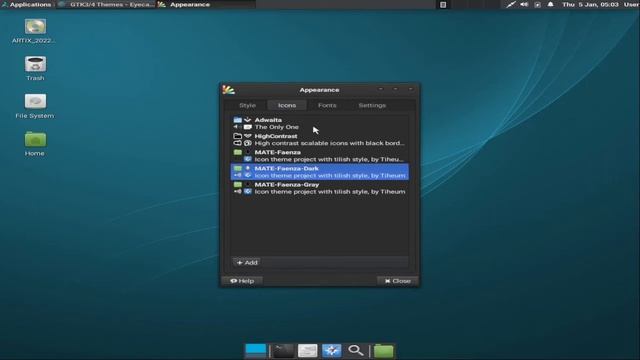Viewport: 640px width, 360px height.
Task: Click "The Only One" description text
Action: pos(276,127)
